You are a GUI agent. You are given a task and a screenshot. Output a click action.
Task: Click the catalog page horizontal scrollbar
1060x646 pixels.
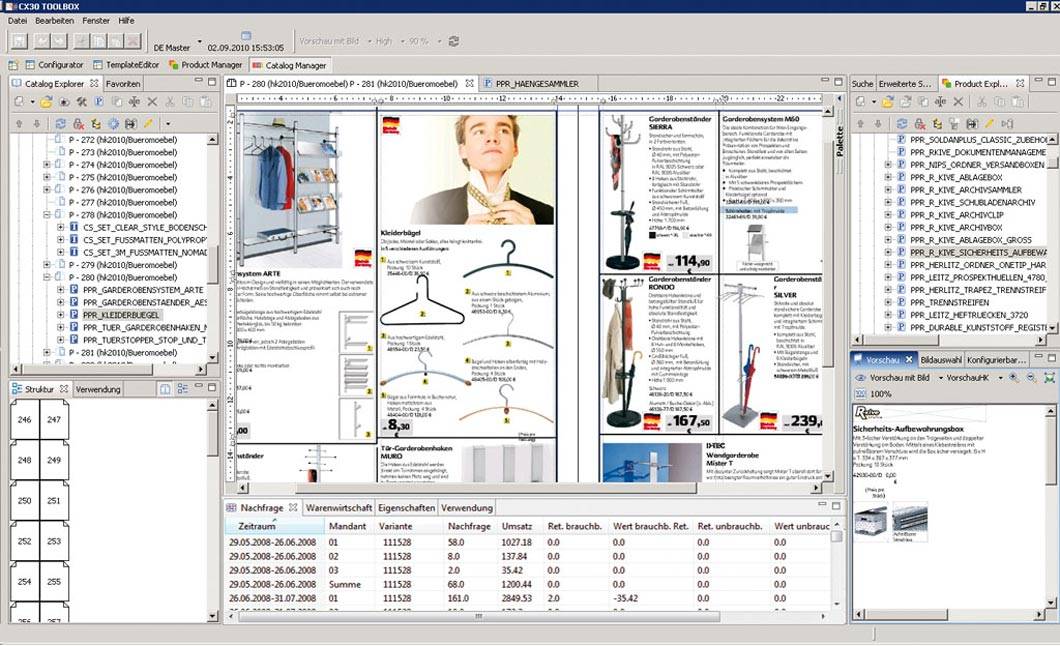click(x=529, y=487)
